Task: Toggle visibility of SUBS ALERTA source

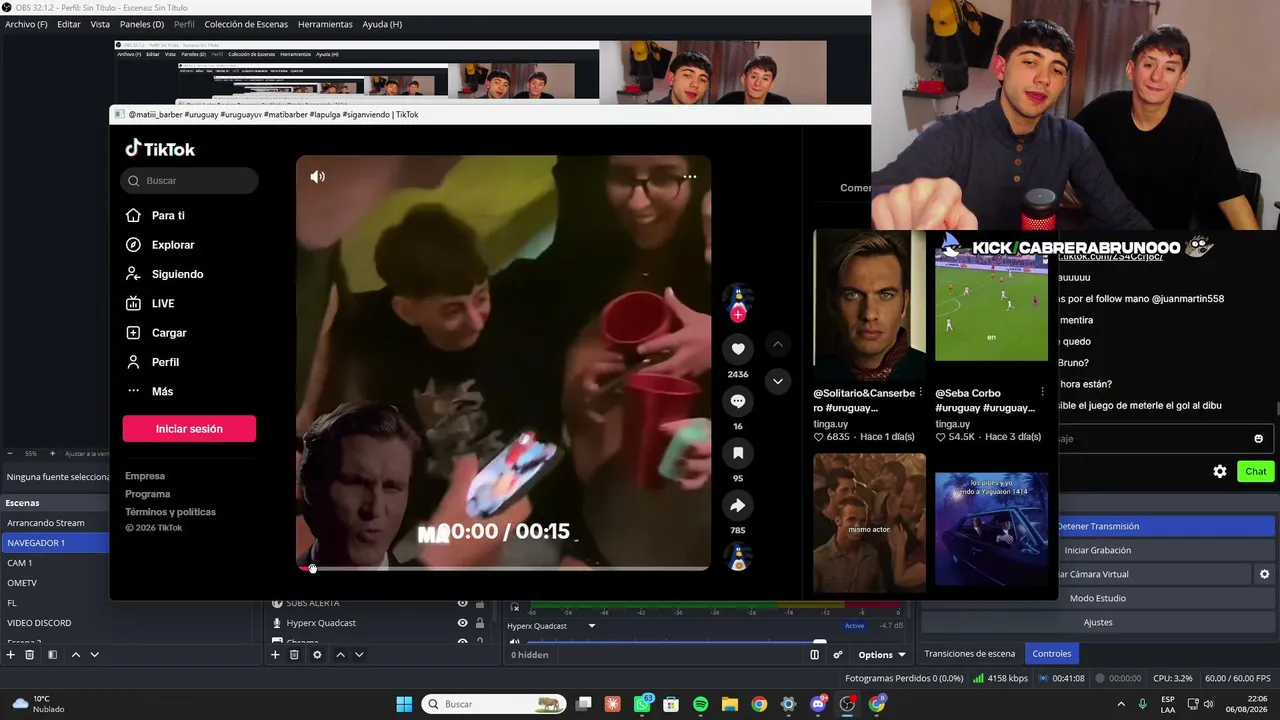Action: [462, 603]
